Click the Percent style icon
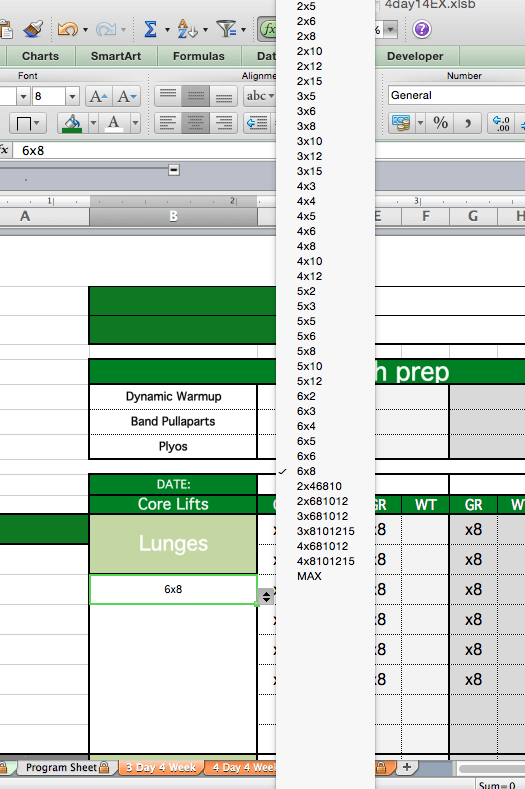This screenshot has width=525, height=789. point(440,123)
